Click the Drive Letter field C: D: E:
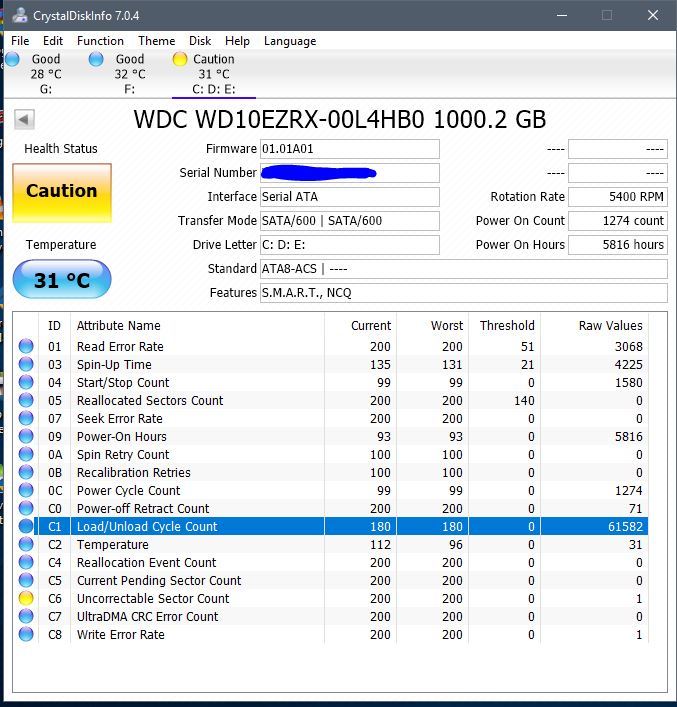 pyautogui.click(x=350, y=245)
